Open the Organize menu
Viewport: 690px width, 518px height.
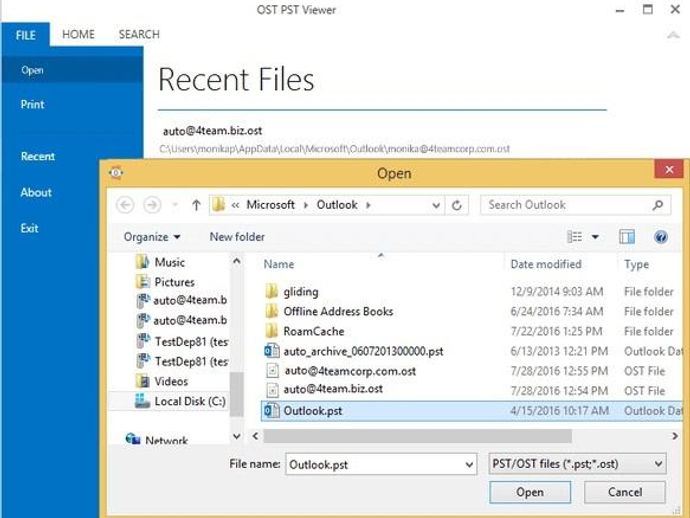click(x=152, y=237)
